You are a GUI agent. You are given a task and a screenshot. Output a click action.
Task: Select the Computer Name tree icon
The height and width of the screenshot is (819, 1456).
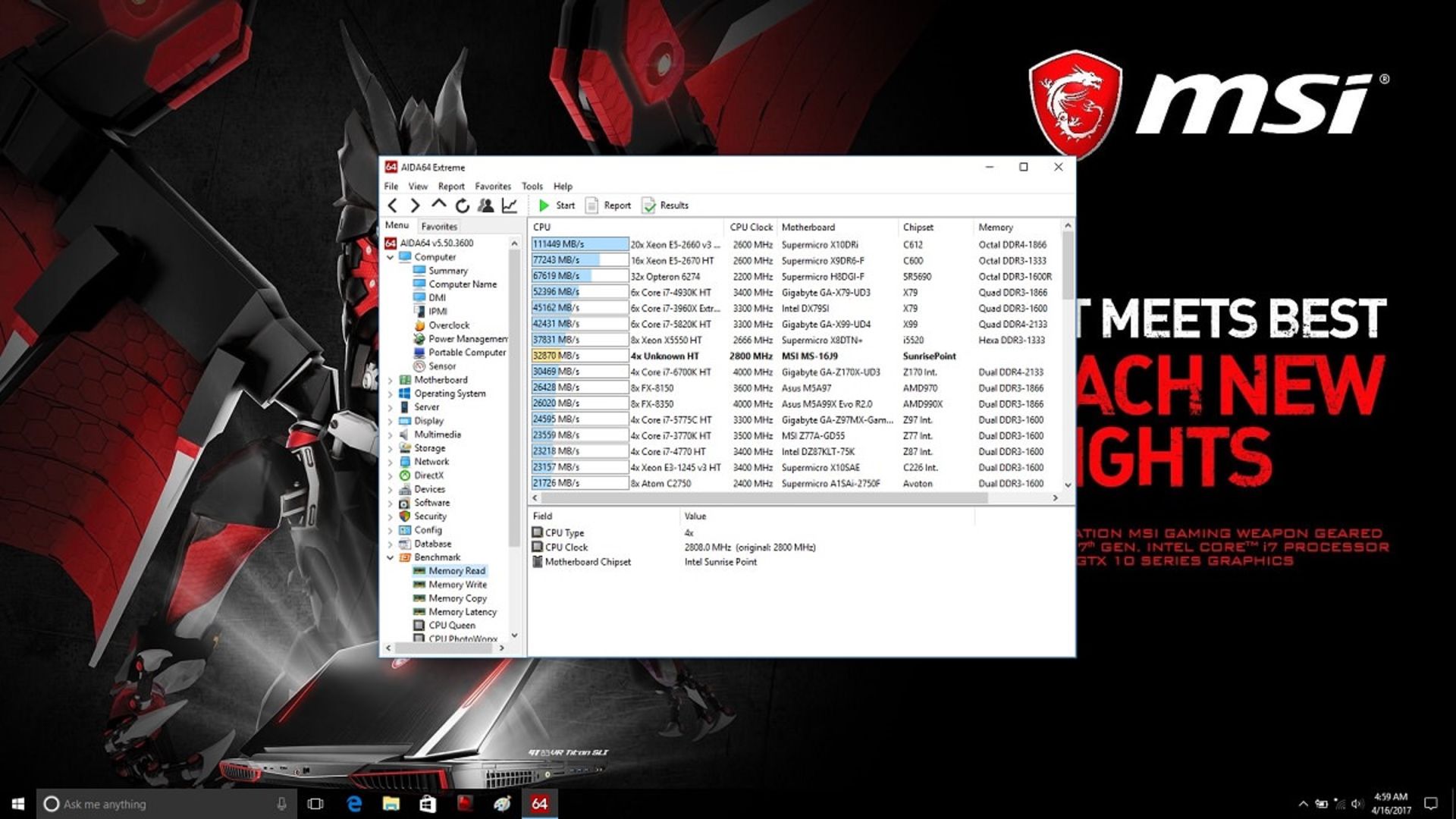(419, 284)
